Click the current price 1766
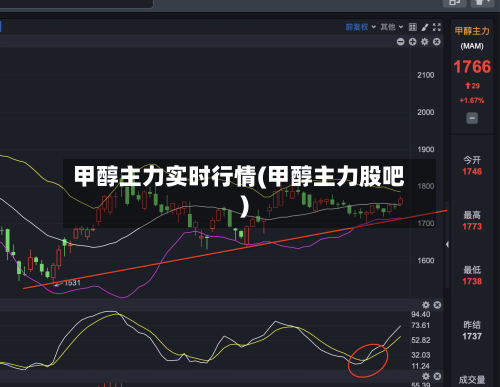The height and width of the screenshot is (387, 500). pos(472,67)
